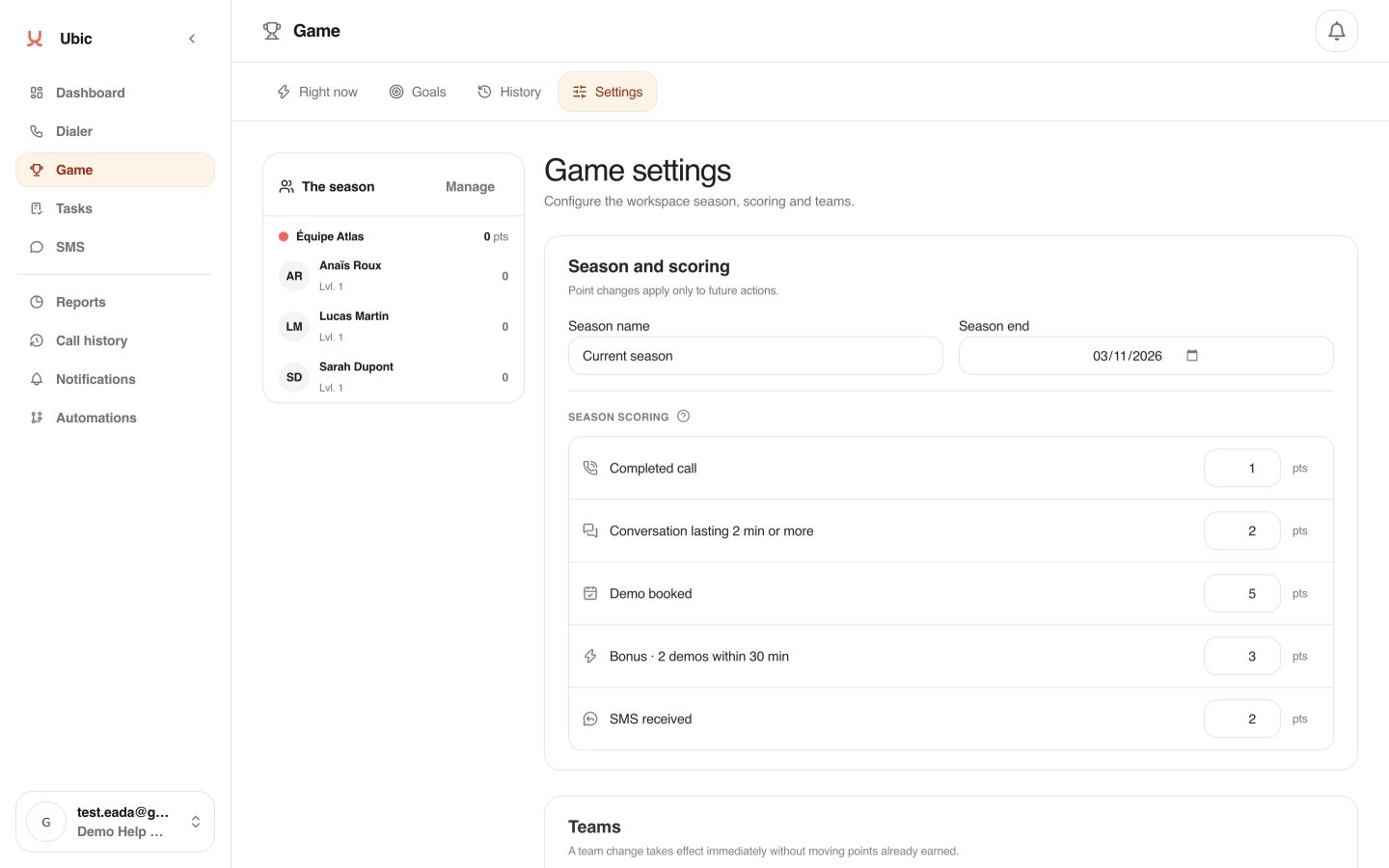Switch to the Right now tab
The width and height of the screenshot is (1389, 868).
tap(317, 92)
